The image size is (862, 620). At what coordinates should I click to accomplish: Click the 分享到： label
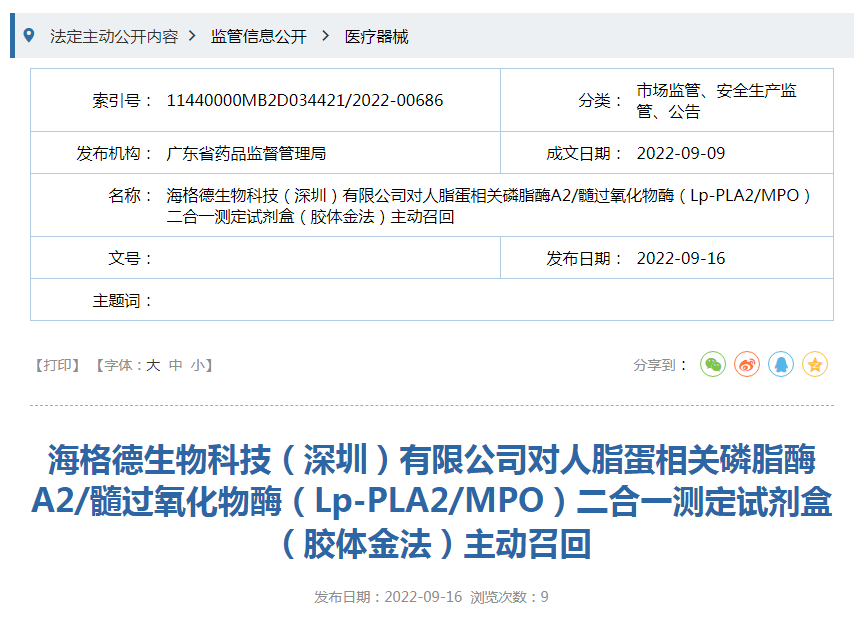click(660, 365)
